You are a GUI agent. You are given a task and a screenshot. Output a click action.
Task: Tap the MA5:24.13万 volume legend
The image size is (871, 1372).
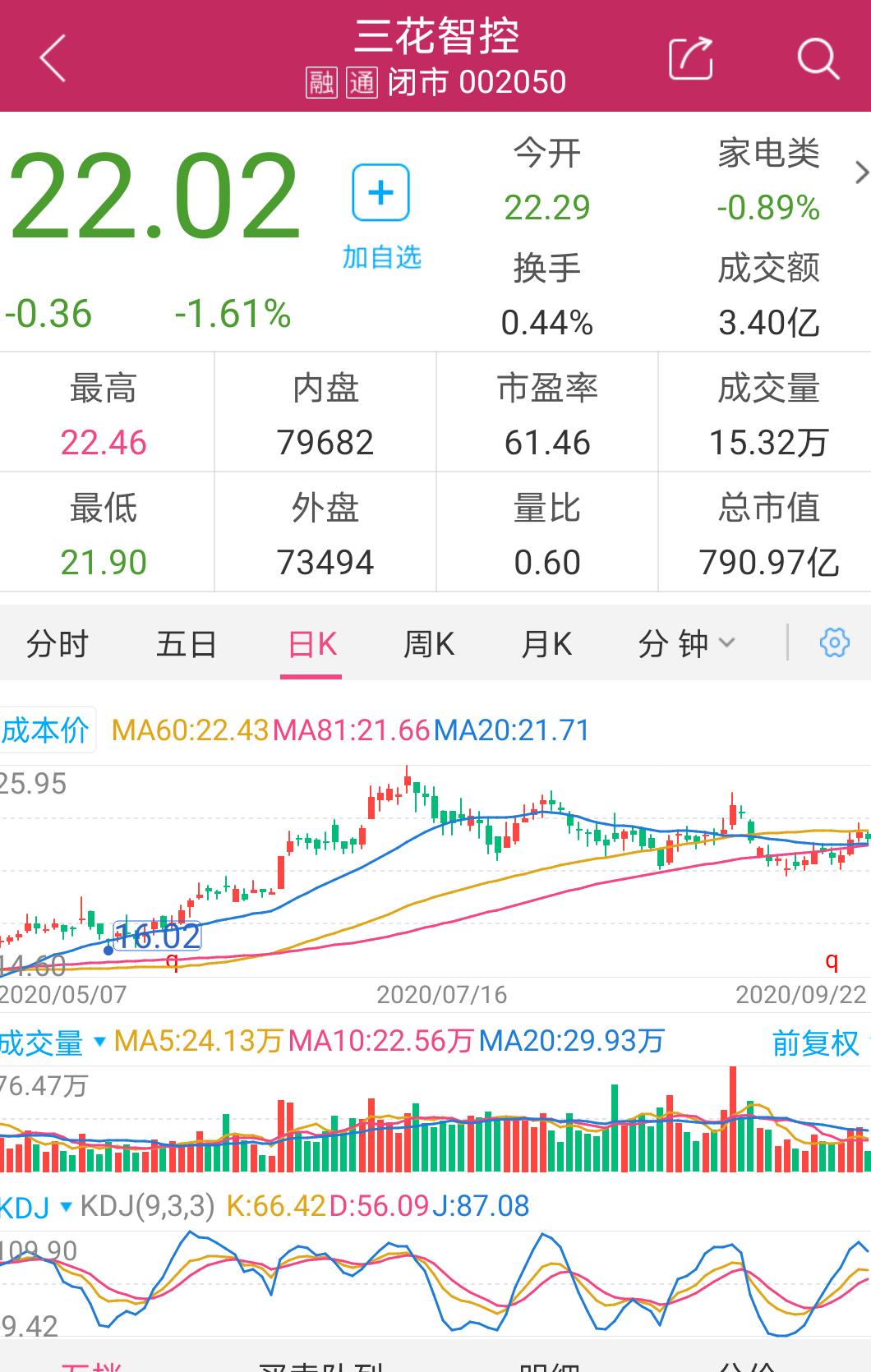pos(199,1042)
